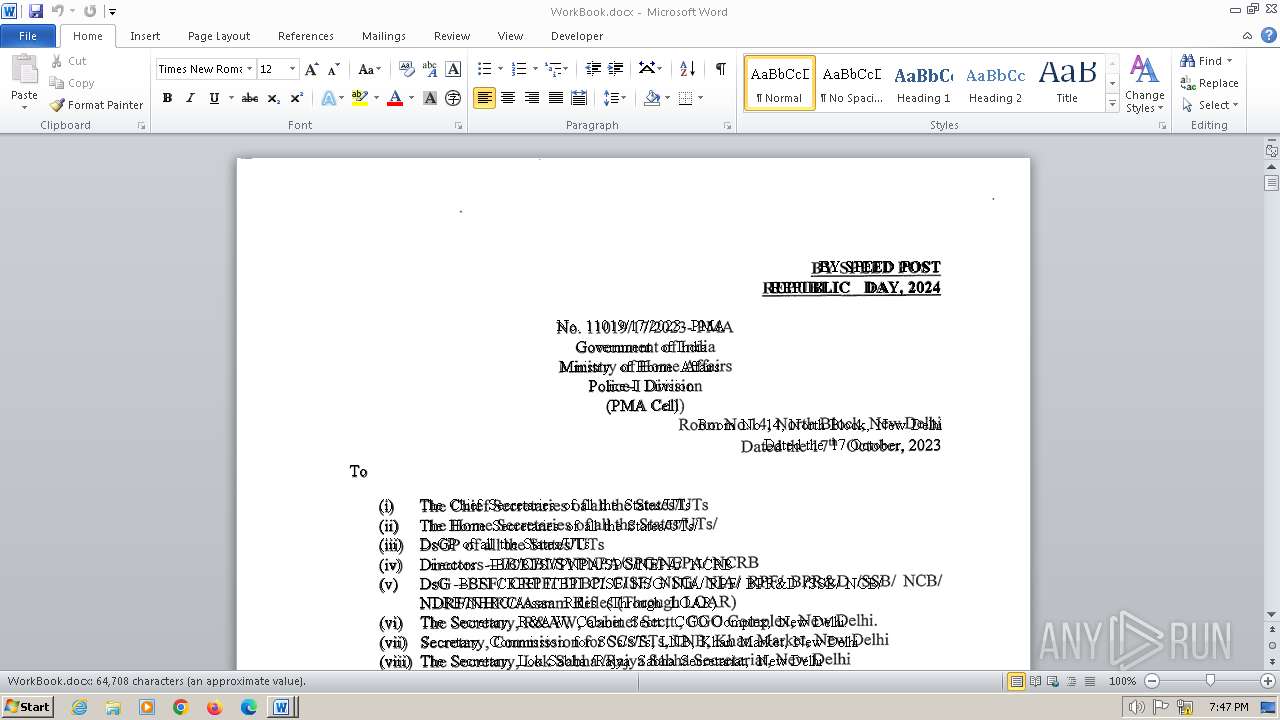Toggle Italic formatting

pos(190,98)
